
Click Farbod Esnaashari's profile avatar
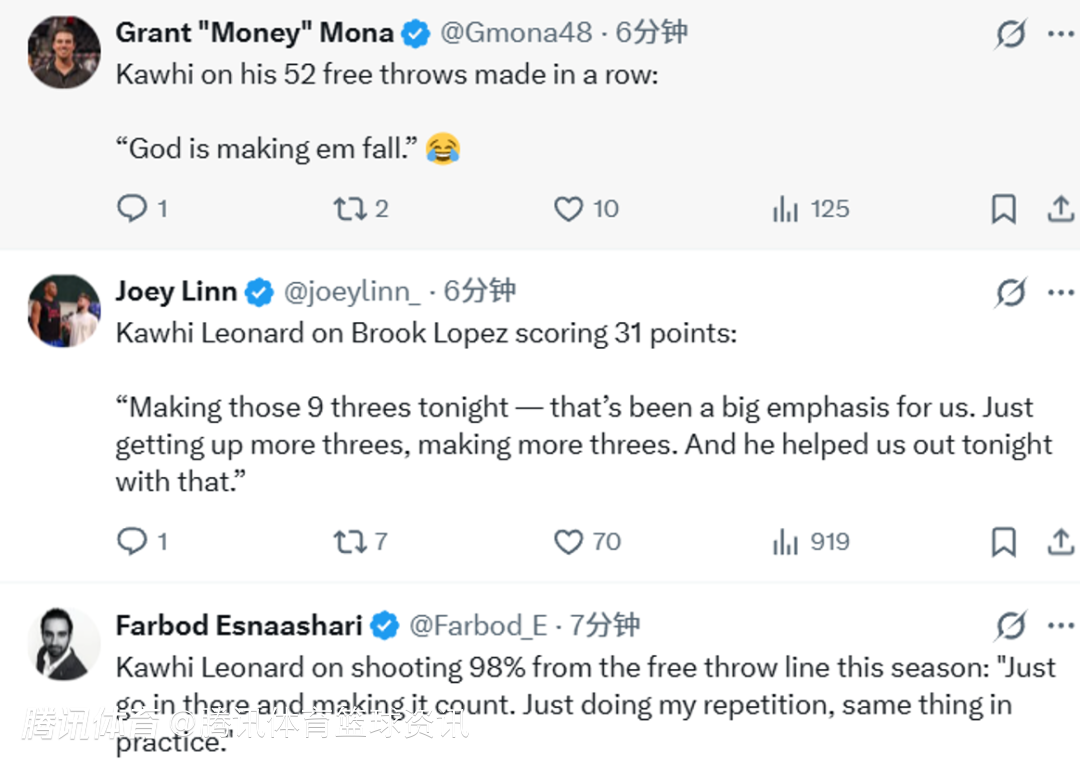click(64, 644)
